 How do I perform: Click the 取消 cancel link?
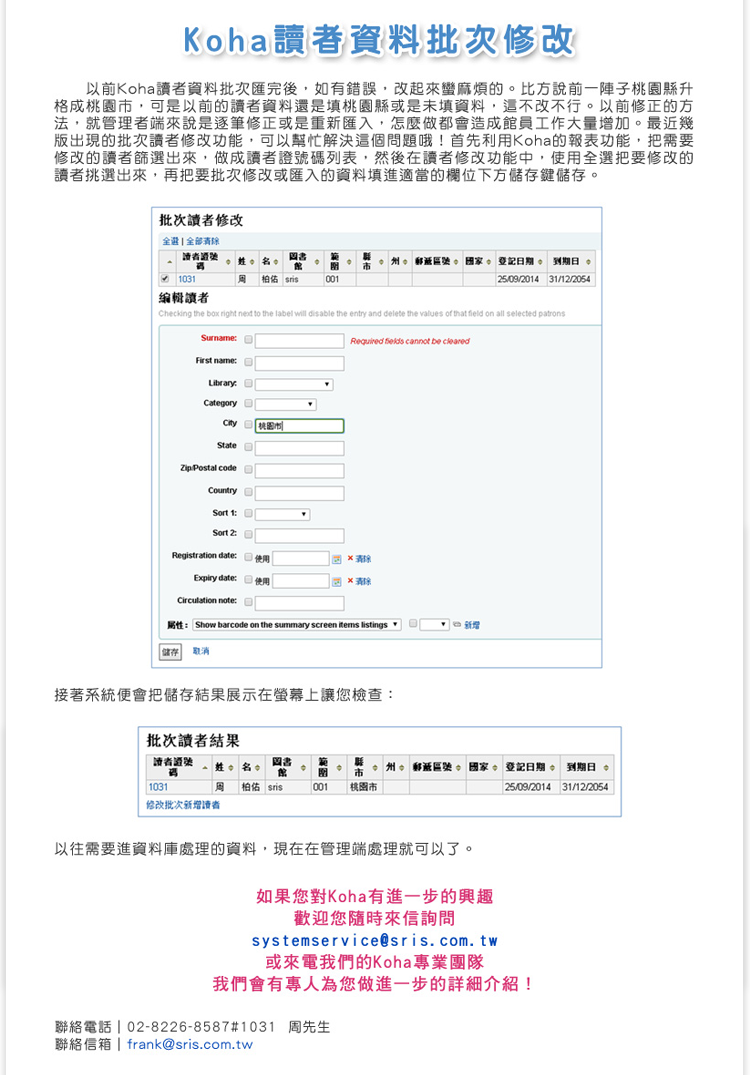pyautogui.click(x=201, y=651)
